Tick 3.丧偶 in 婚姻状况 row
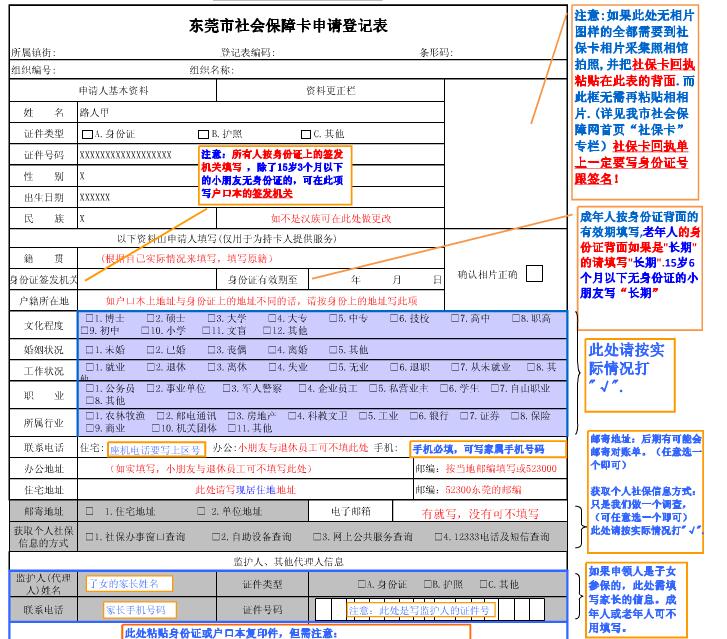The image size is (727, 639). tap(211, 350)
